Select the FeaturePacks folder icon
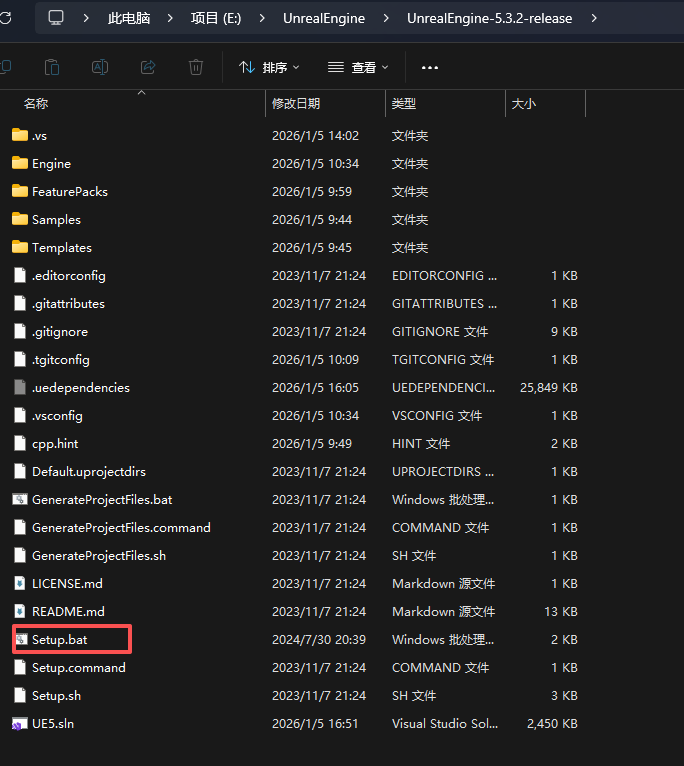 pos(20,191)
